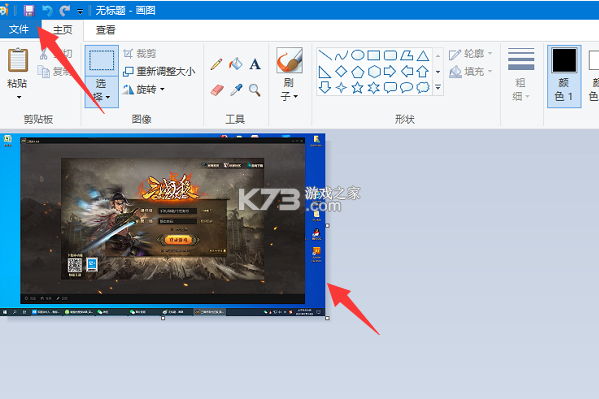Select the pentagon shape
Screen dimensions: 599x399
[x=358, y=71]
